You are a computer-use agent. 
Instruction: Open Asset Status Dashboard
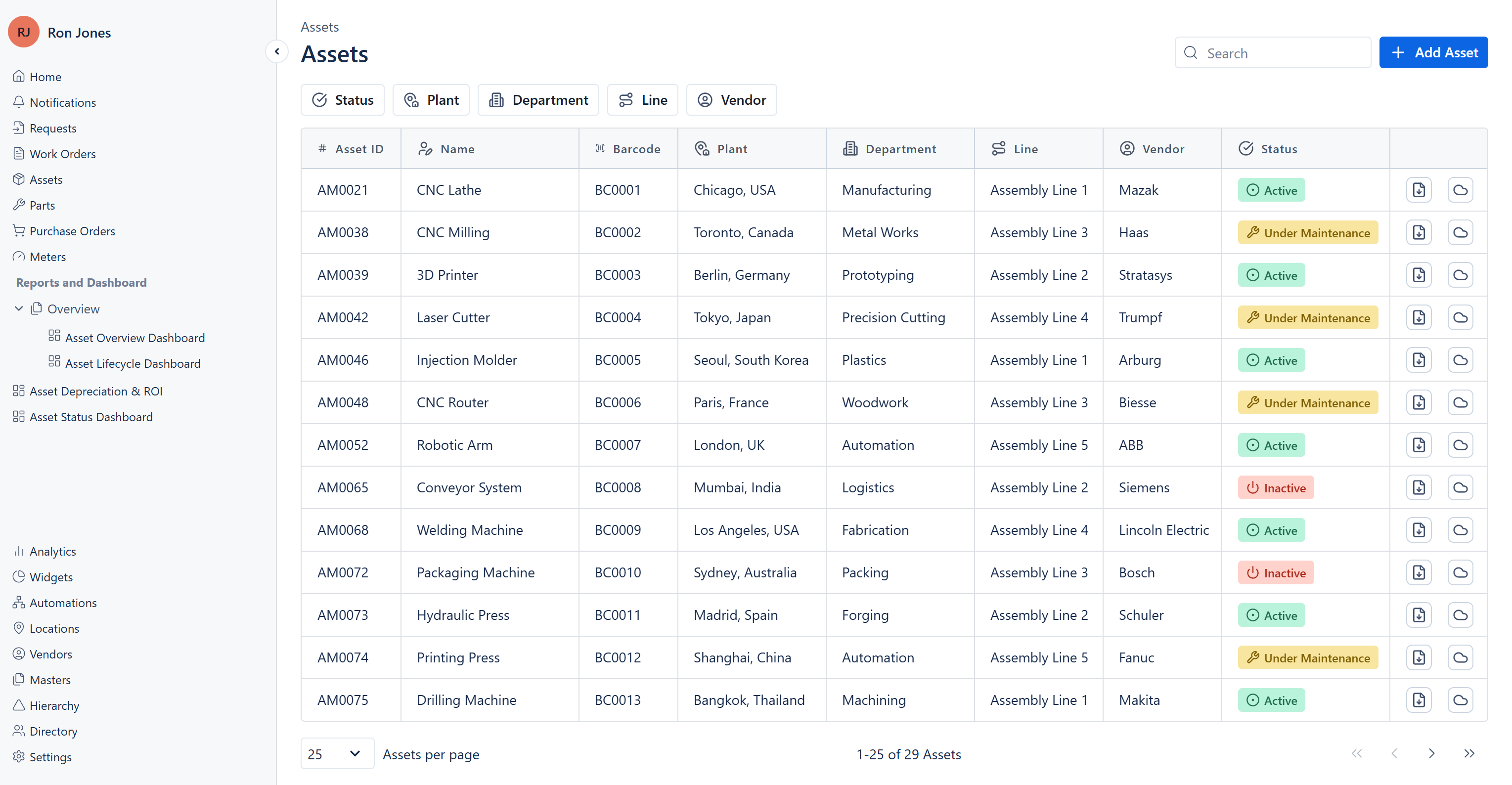84,417
